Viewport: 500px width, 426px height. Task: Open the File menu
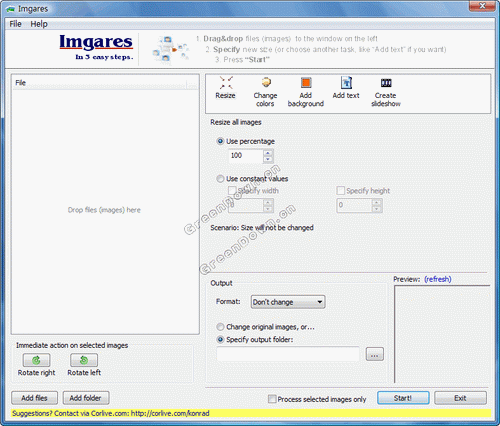(15, 24)
